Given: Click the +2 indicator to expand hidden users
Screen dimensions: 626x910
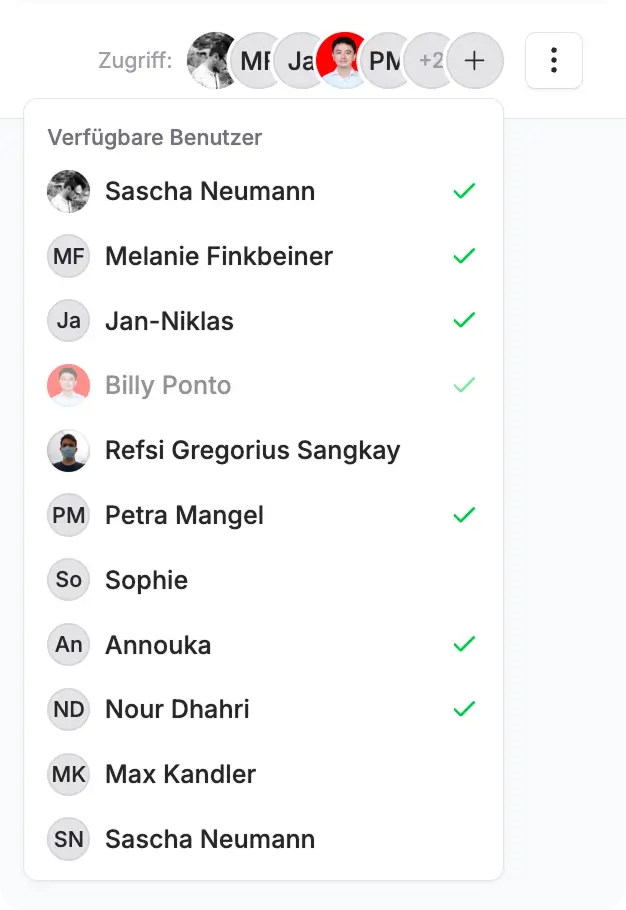Looking at the screenshot, I should click(x=429, y=60).
